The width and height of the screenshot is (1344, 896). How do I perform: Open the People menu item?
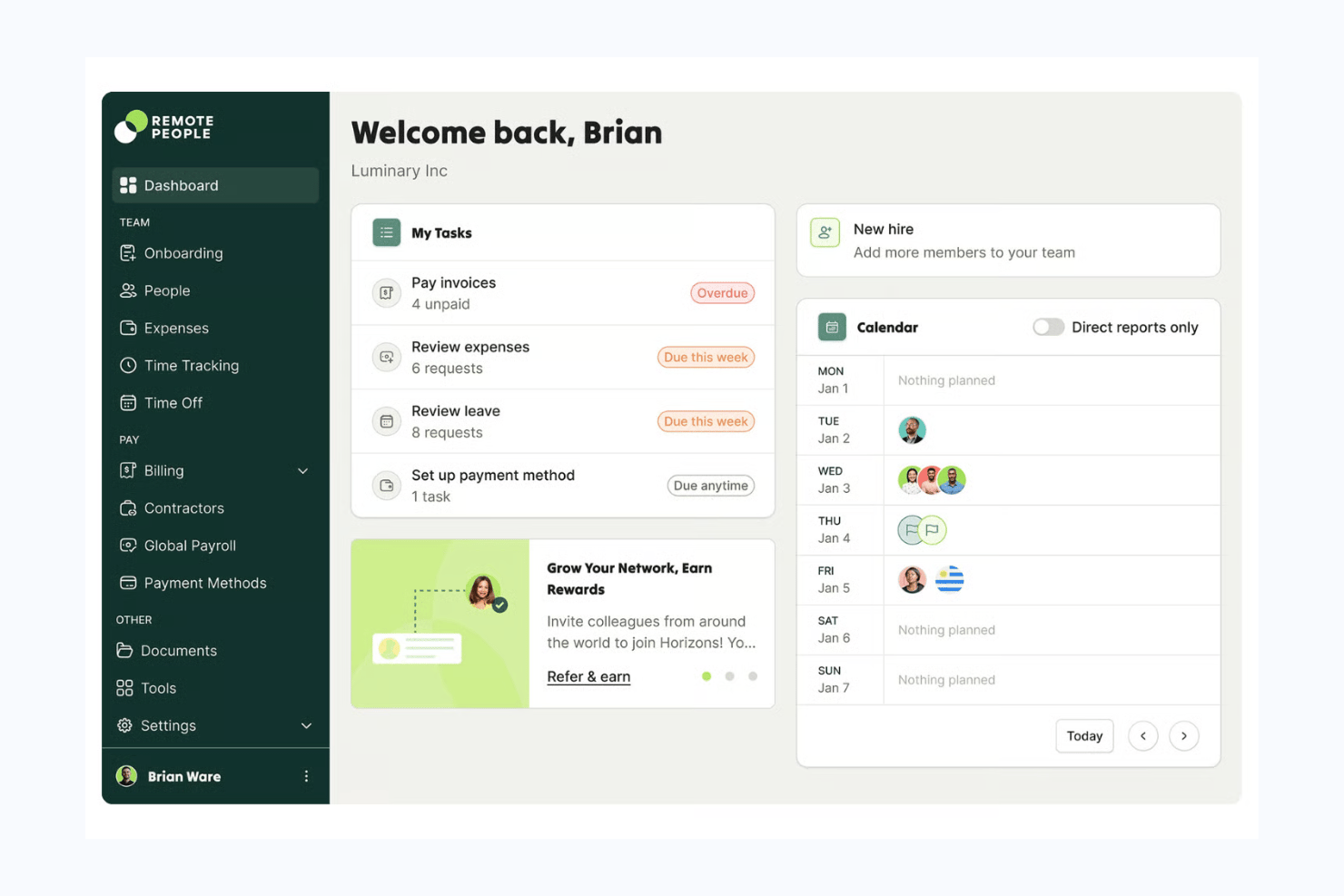tap(215, 290)
